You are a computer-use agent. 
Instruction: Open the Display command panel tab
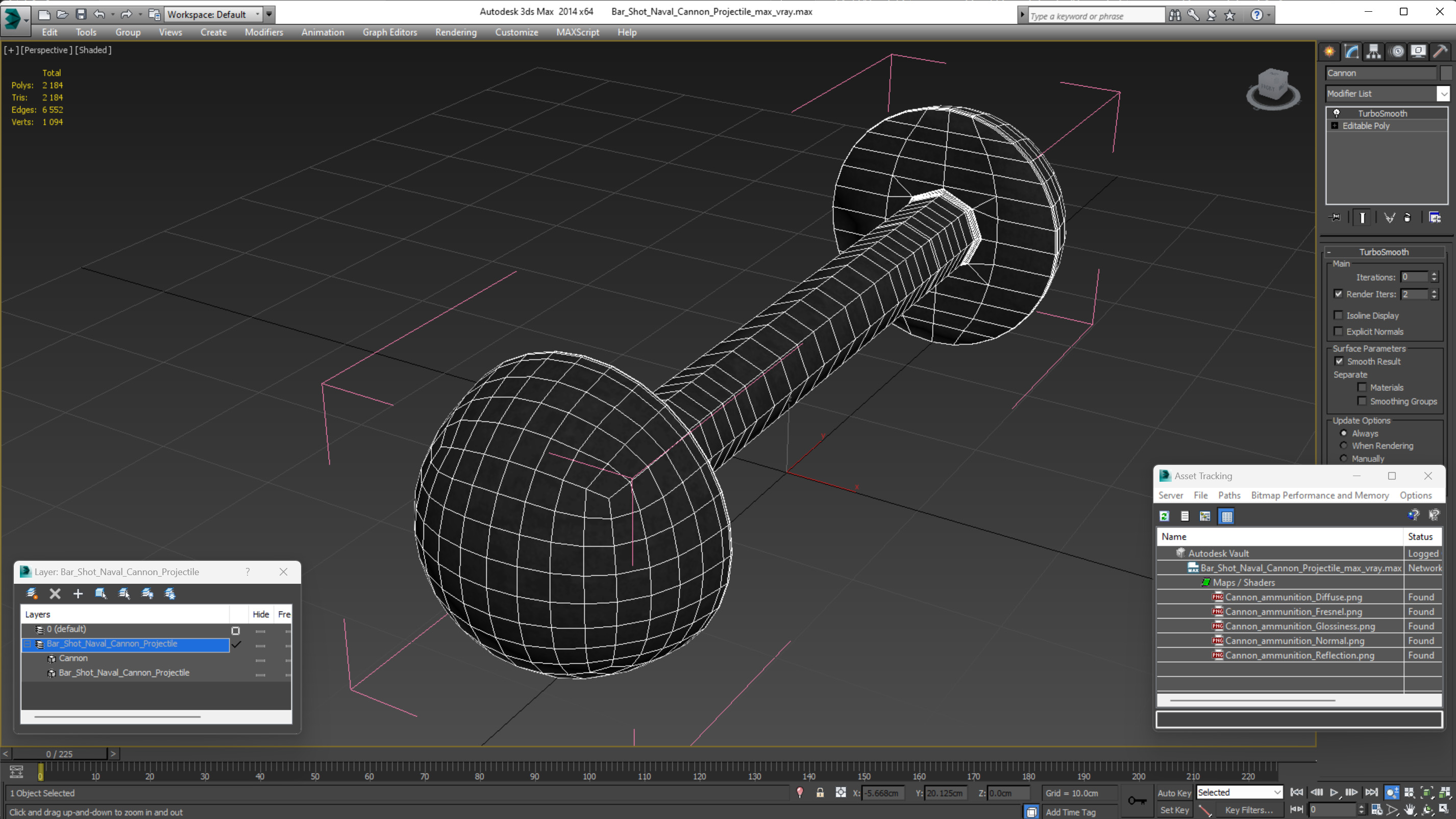1418,52
